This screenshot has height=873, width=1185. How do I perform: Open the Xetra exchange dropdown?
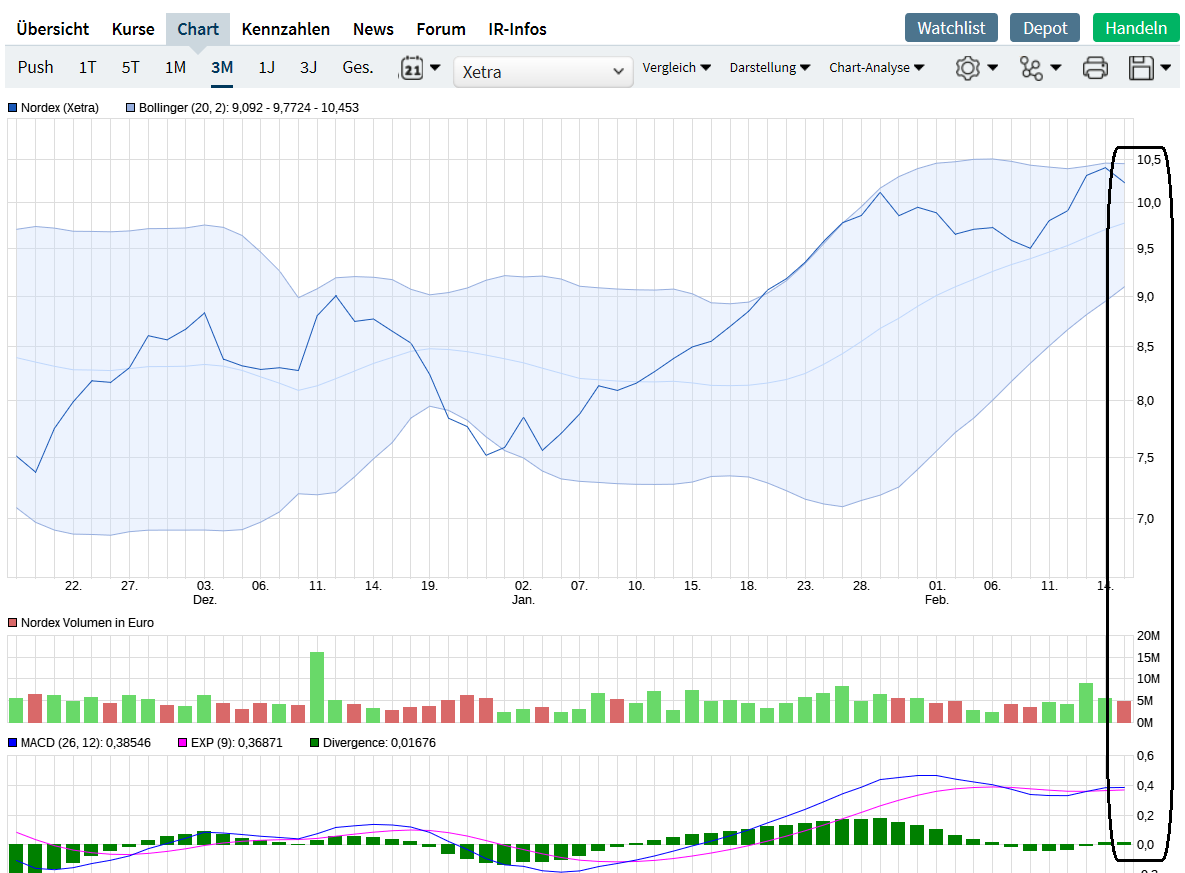543,72
